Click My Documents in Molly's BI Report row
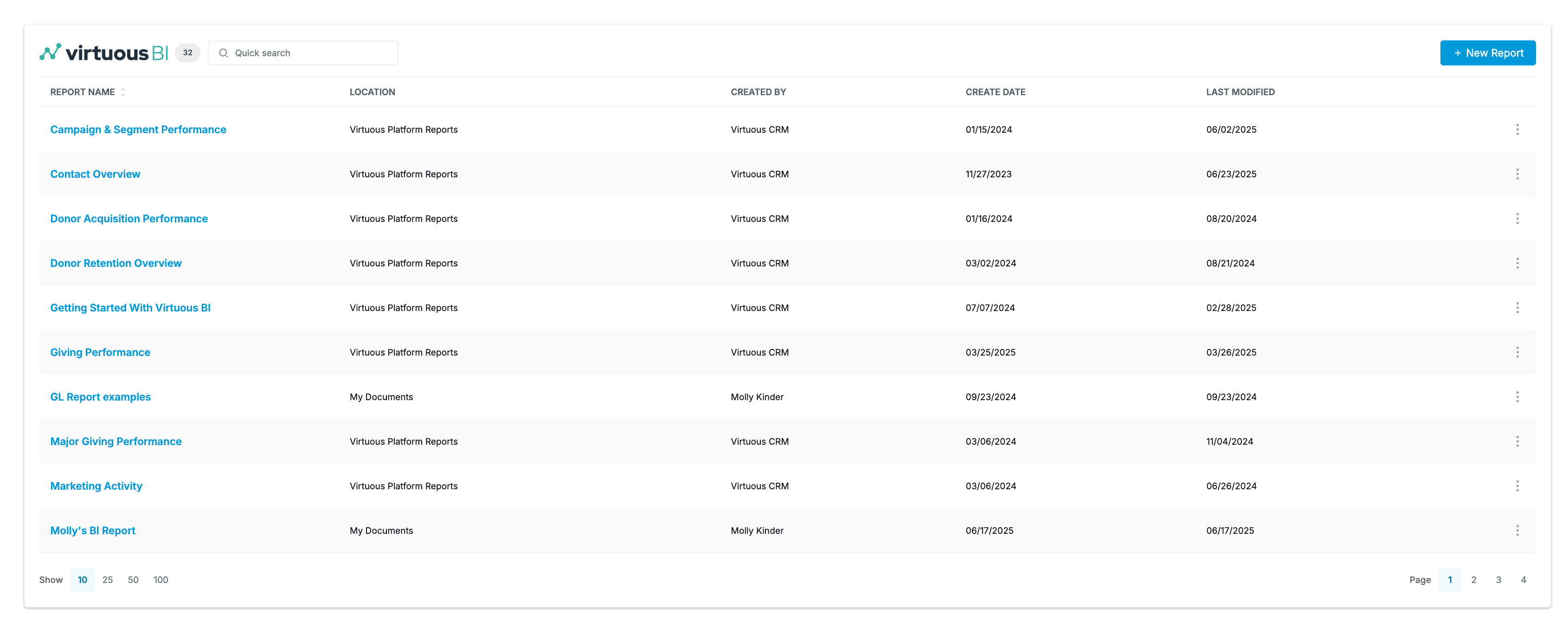Viewport: 1568px width, 622px height. click(x=381, y=530)
